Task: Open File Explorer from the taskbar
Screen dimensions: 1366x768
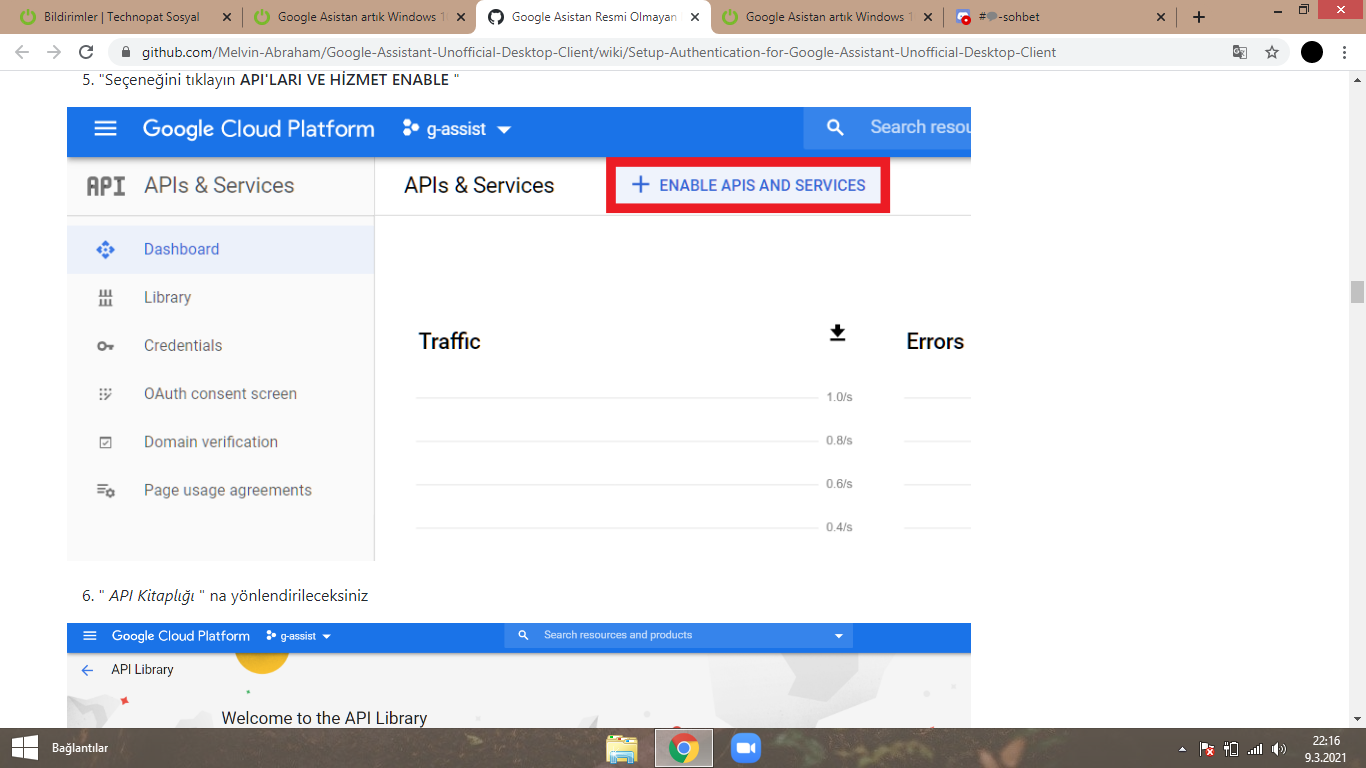Action: (x=622, y=748)
